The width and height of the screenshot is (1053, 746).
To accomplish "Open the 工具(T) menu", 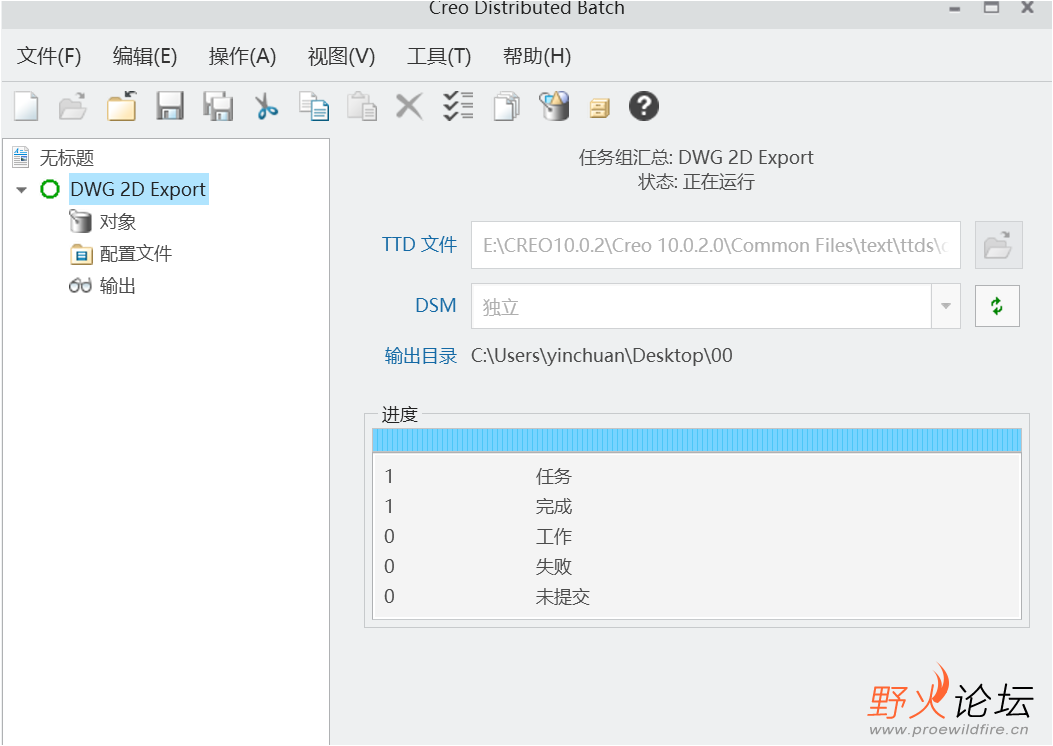I will point(439,56).
